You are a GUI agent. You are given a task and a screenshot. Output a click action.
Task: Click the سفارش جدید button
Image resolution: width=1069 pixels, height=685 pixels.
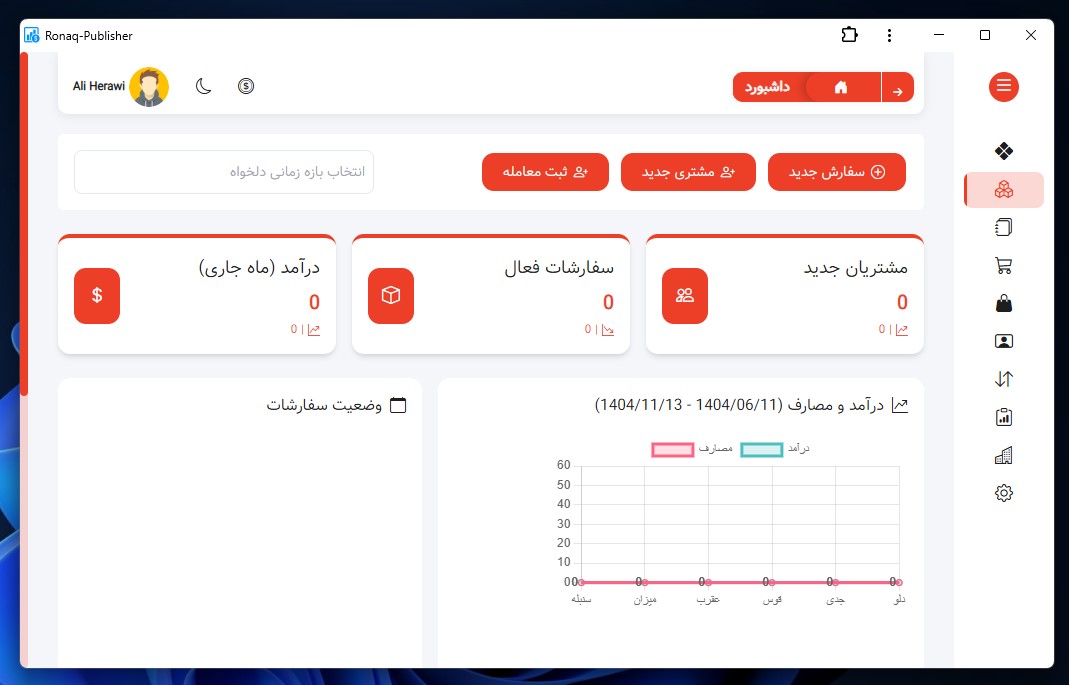836,171
